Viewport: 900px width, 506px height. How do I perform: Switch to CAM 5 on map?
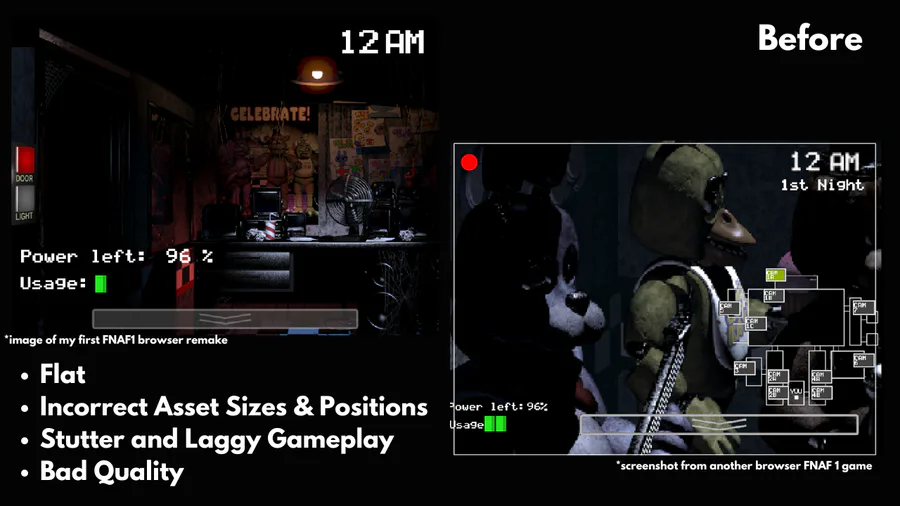click(728, 308)
